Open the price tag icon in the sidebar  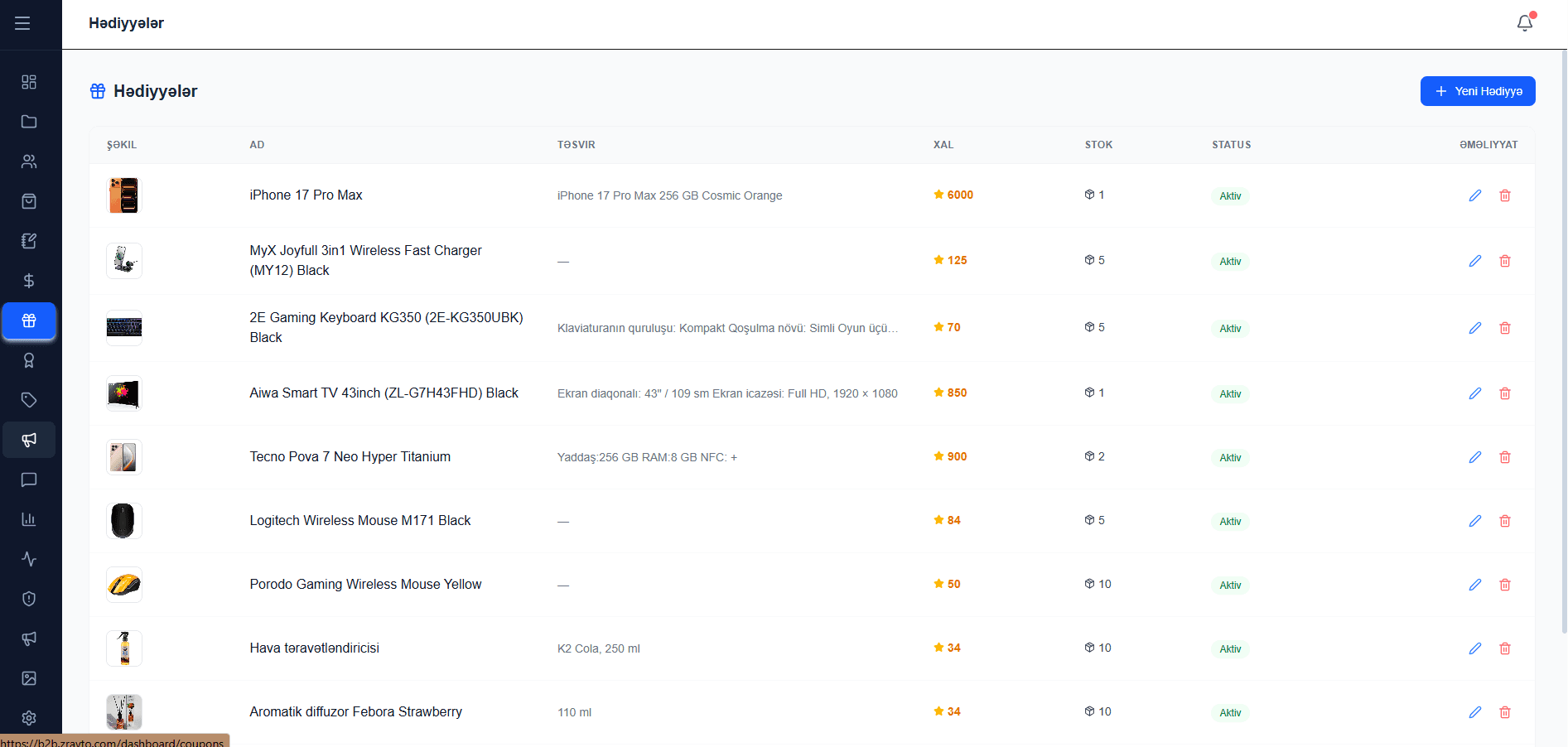point(29,400)
